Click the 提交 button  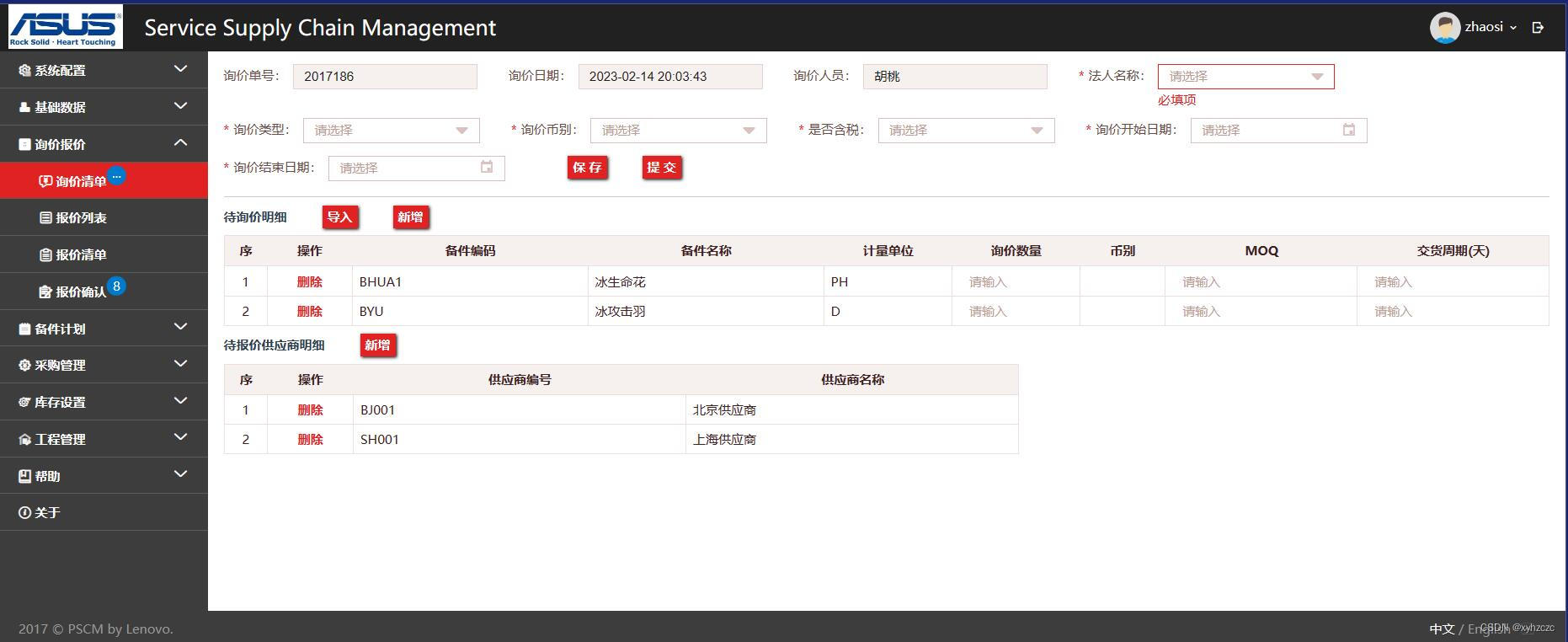(x=661, y=168)
